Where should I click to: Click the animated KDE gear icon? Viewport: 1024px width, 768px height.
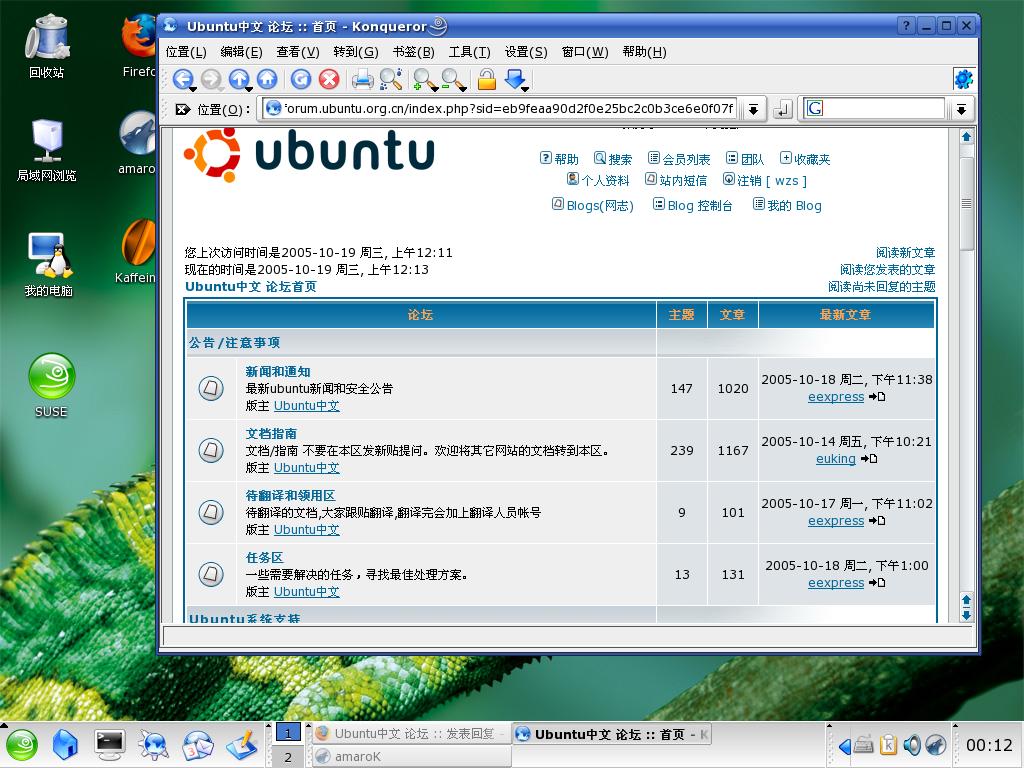[x=963, y=79]
